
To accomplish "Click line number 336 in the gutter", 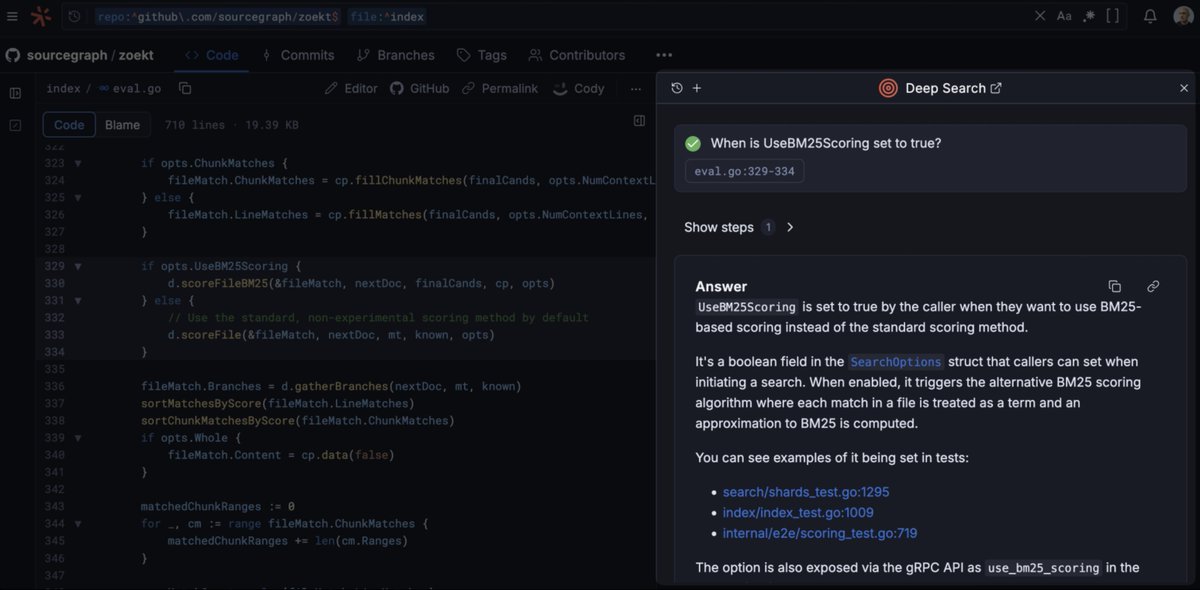I will tap(54, 386).
